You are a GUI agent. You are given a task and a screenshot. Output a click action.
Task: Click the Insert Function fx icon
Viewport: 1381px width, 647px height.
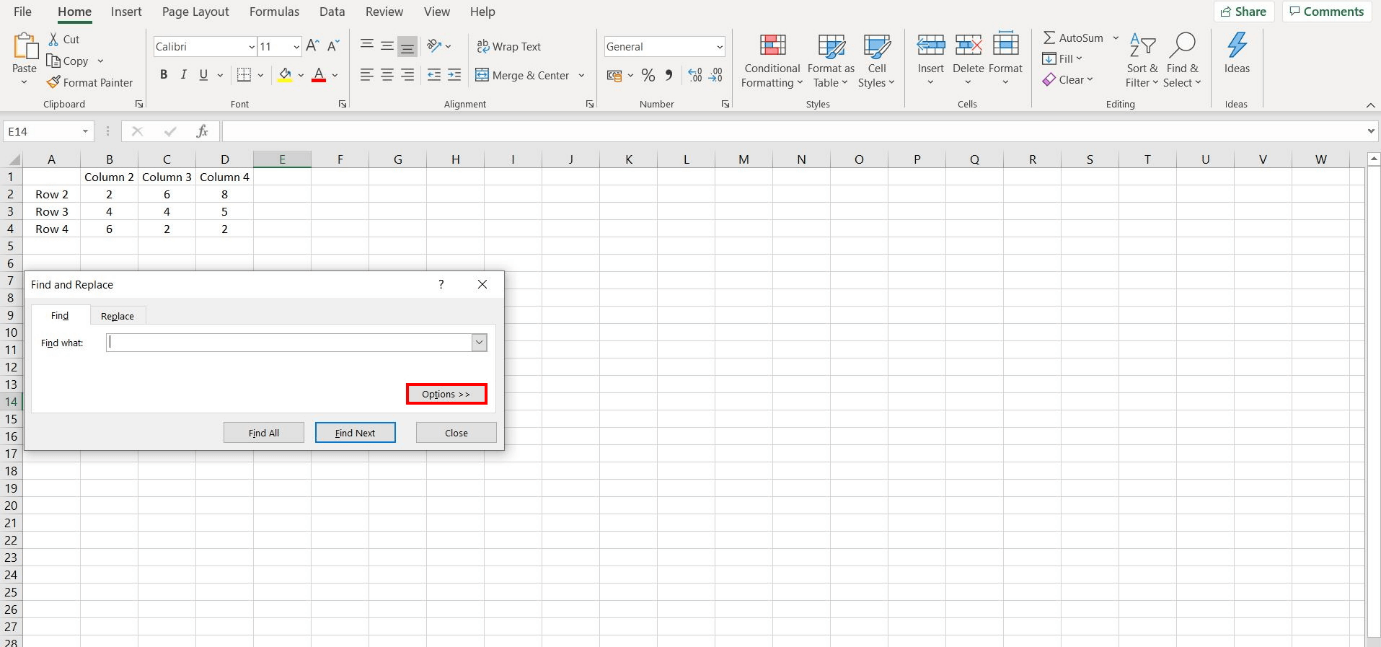202,131
